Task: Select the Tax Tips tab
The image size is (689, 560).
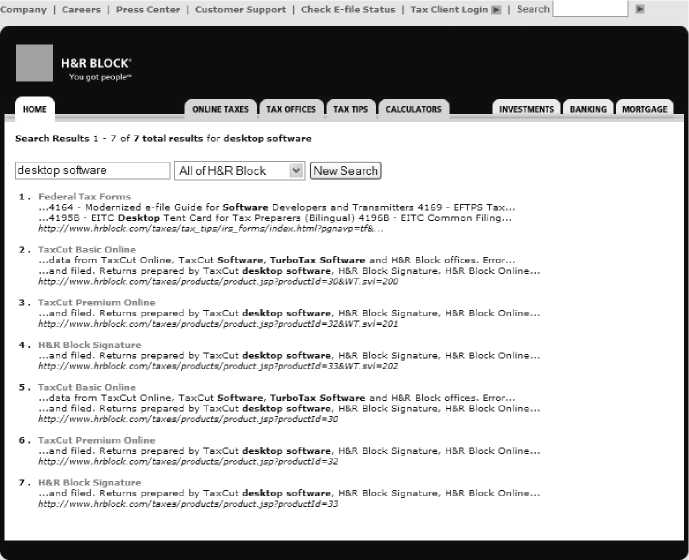Action: [350, 109]
